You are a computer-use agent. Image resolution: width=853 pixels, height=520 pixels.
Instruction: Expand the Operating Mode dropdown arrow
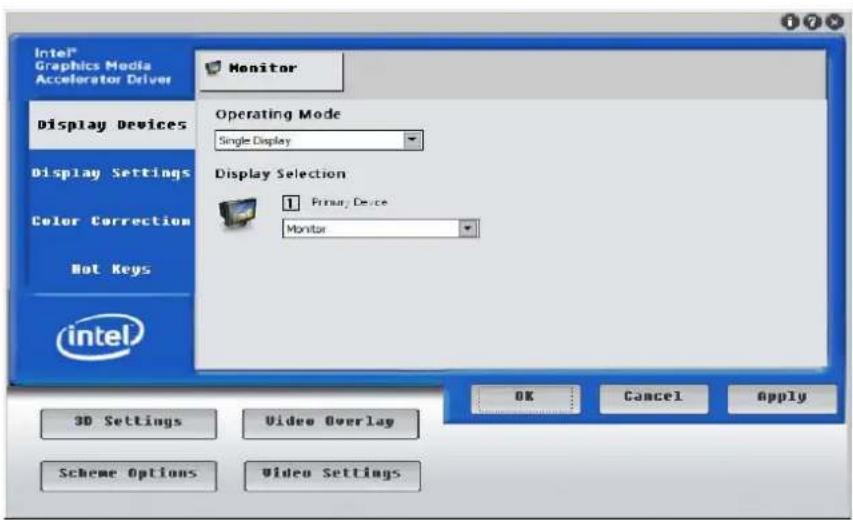(412, 140)
